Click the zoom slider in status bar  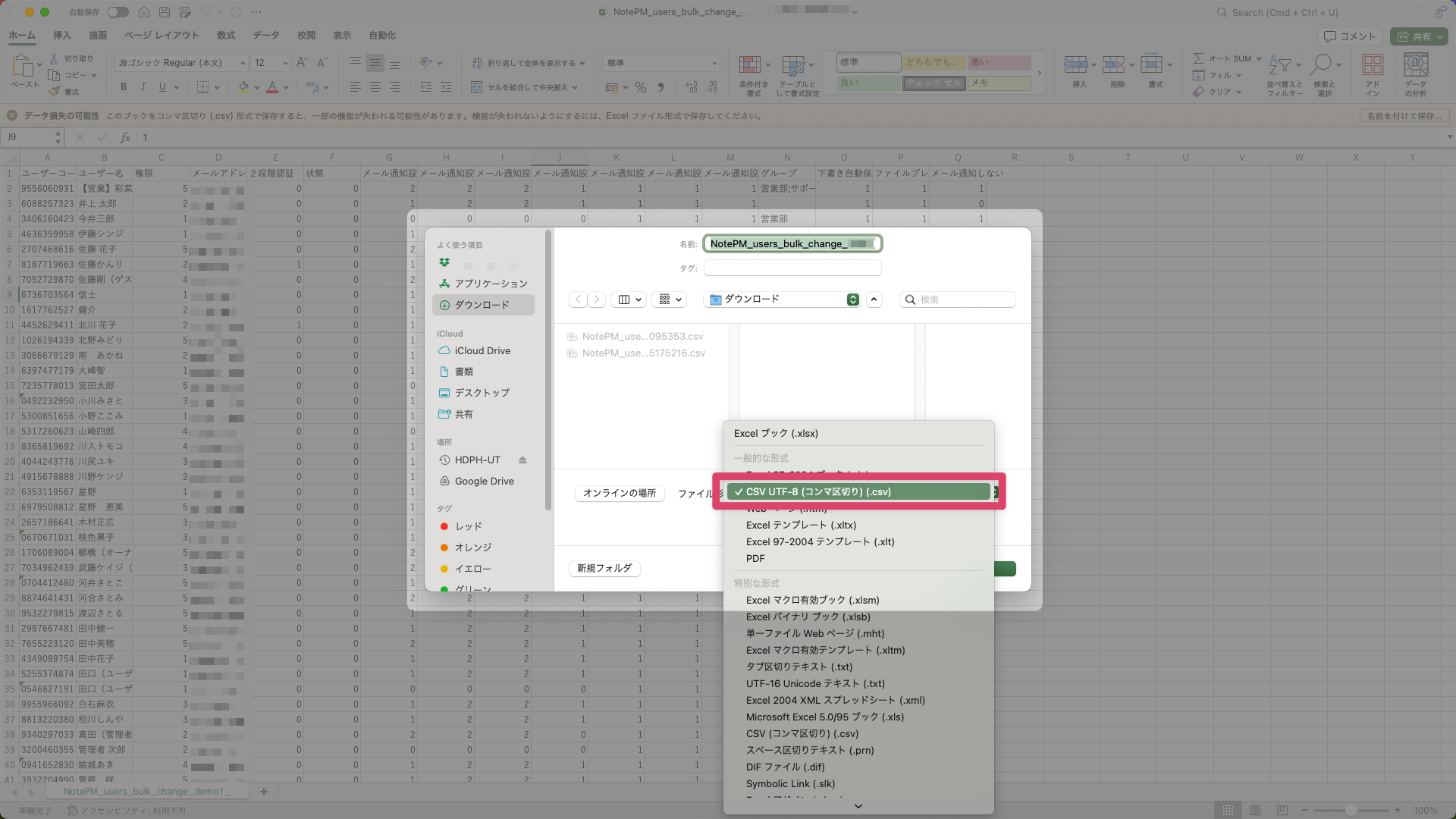(x=1351, y=811)
